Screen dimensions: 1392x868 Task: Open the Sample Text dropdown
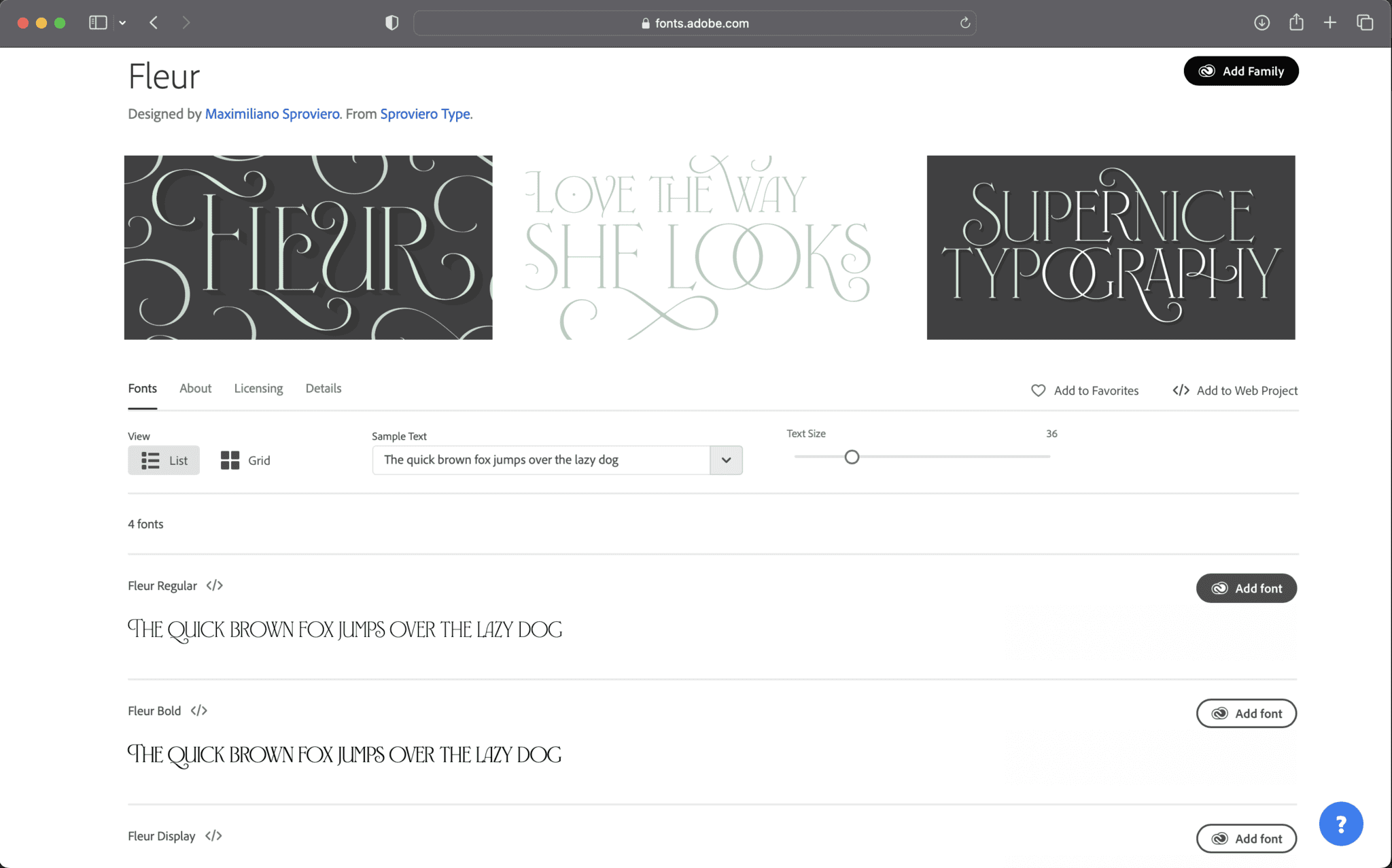point(726,460)
